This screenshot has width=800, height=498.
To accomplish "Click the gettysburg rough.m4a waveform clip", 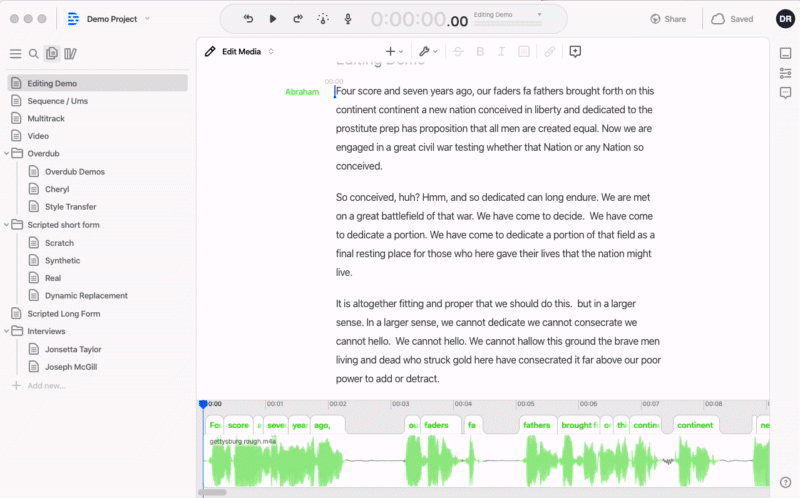I will click(x=486, y=461).
